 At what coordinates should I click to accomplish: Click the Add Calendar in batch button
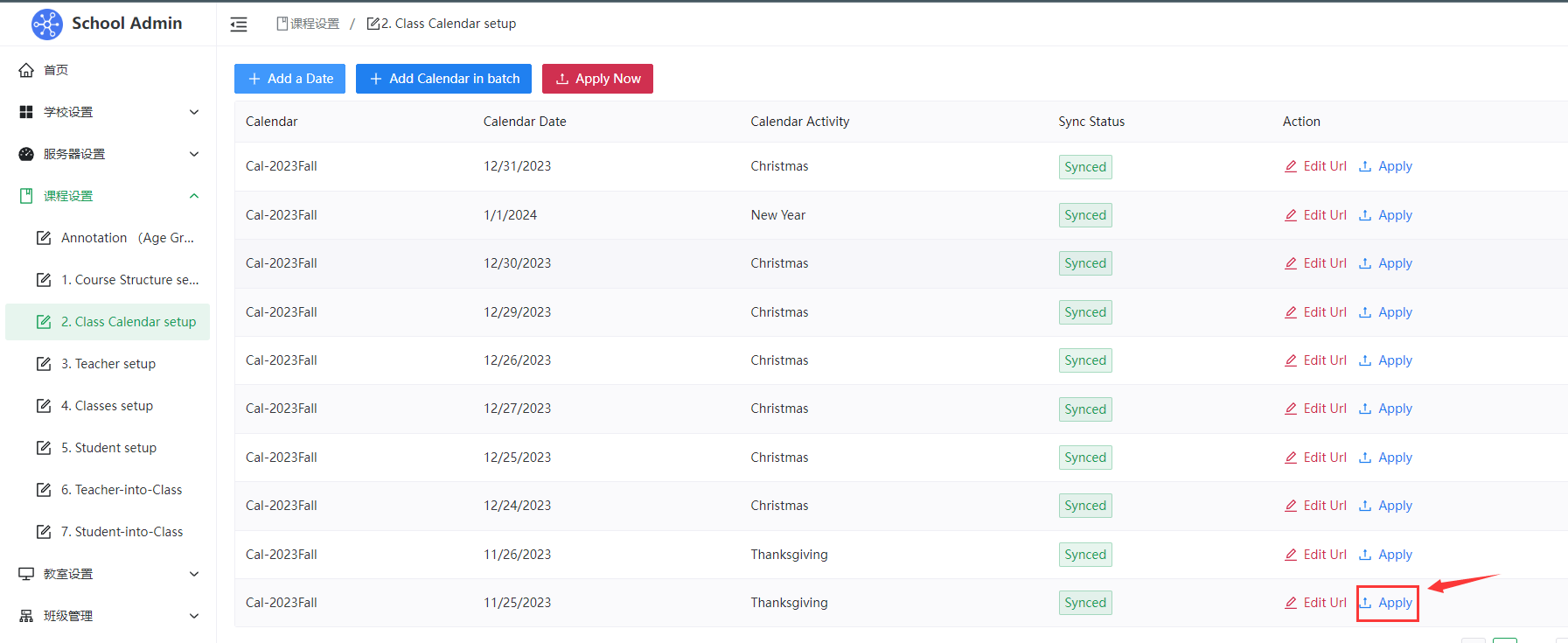tap(443, 79)
